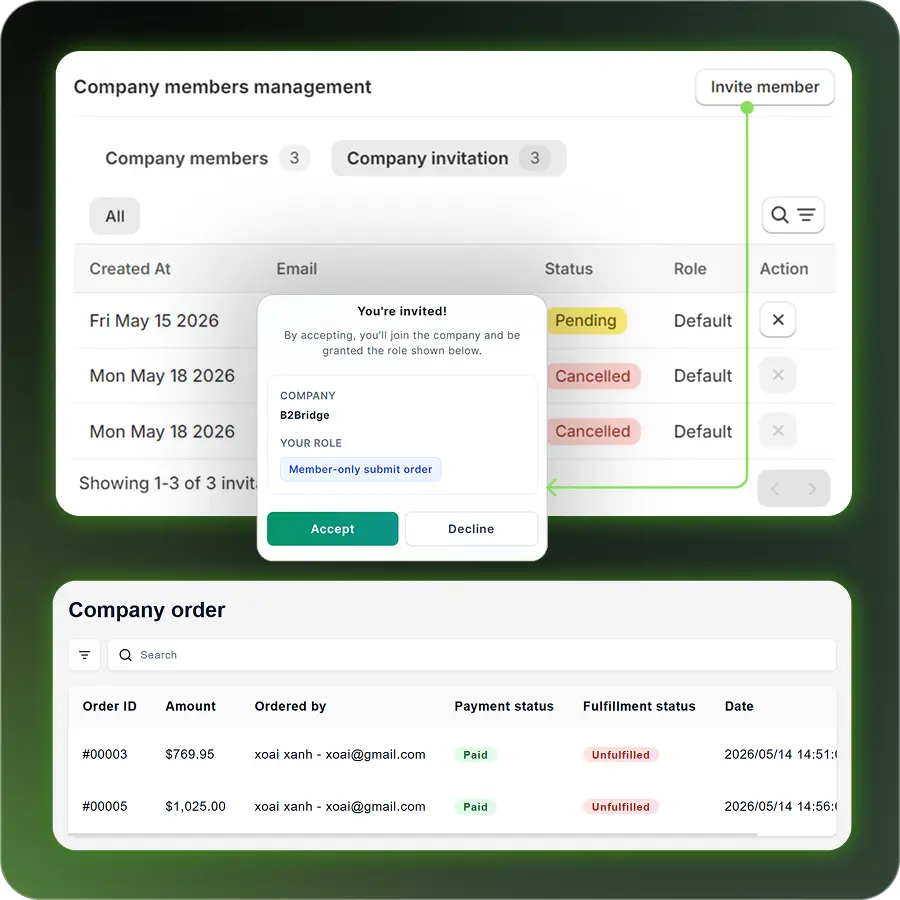Open the Company invitation tab
The width and height of the screenshot is (900, 900).
coord(448,158)
